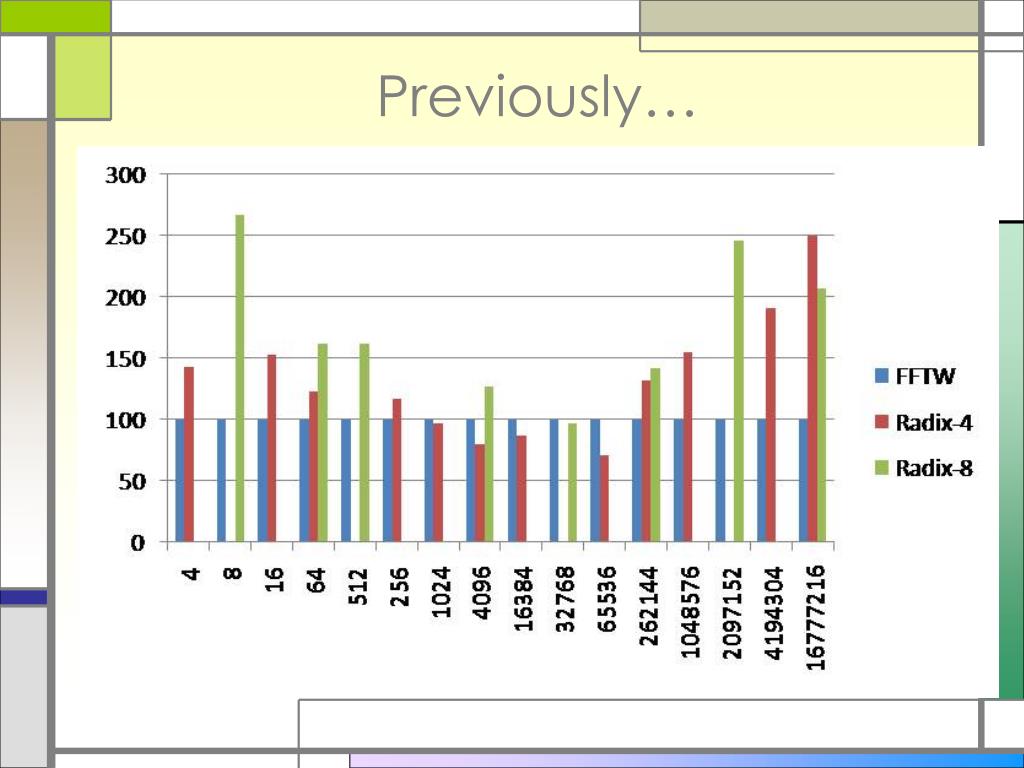The image size is (1024, 768).
Task: Click the x-axis label 4
Action: (x=191, y=574)
